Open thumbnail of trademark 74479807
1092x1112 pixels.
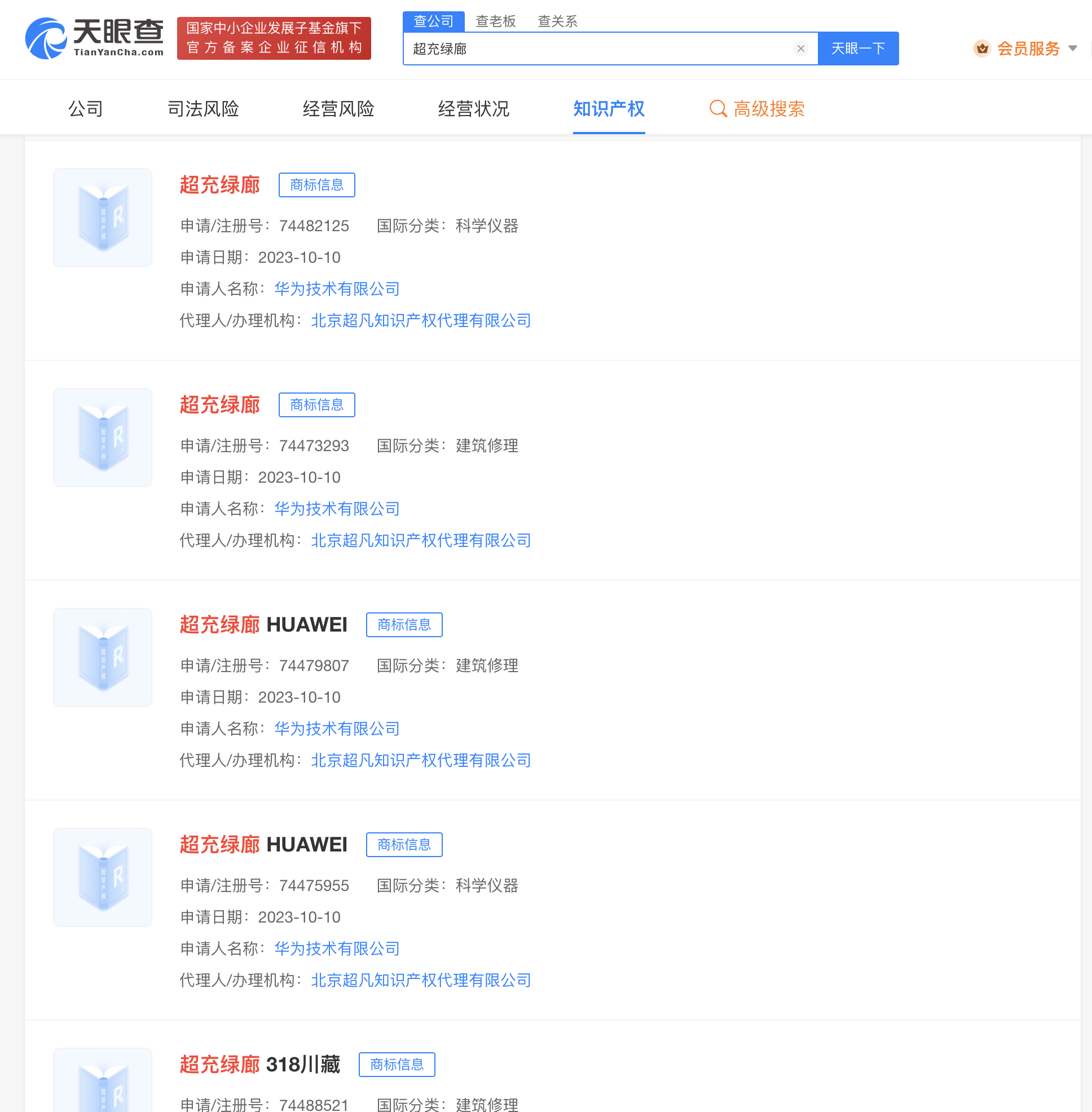click(x=103, y=658)
